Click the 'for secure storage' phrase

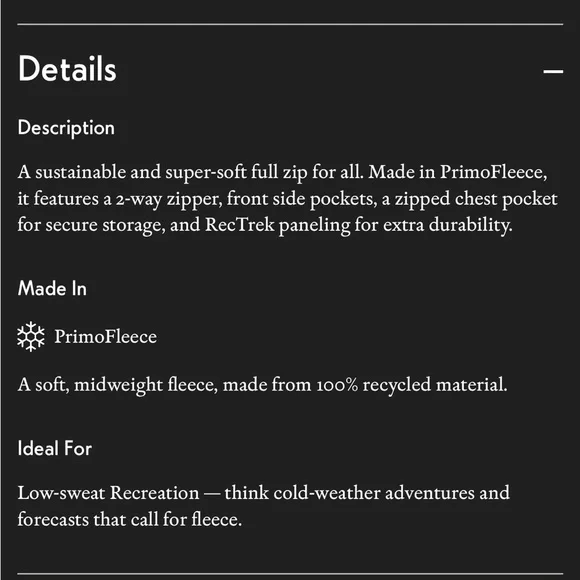point(91,225)
